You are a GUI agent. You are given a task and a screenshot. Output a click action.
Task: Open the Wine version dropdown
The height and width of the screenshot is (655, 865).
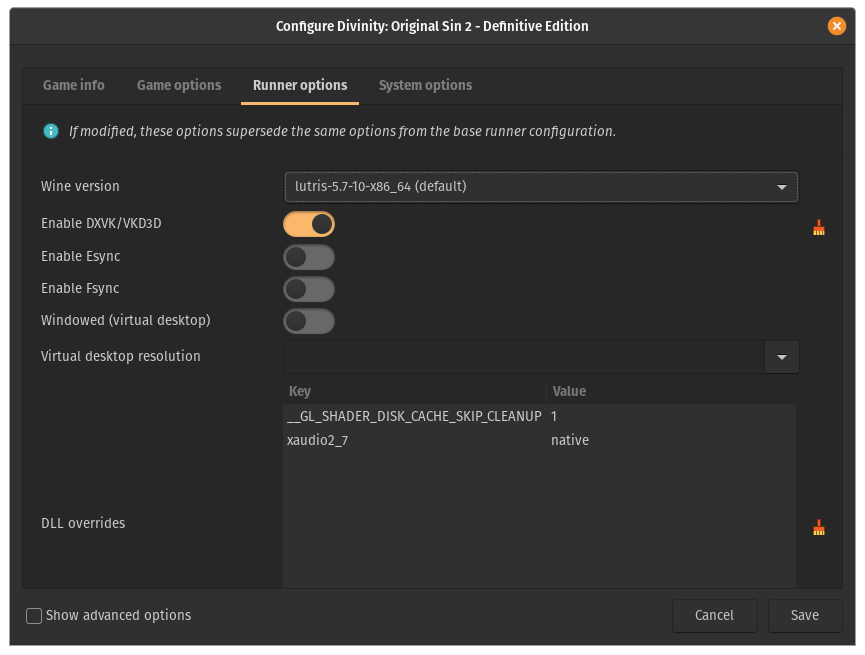(x=540, y=187)
